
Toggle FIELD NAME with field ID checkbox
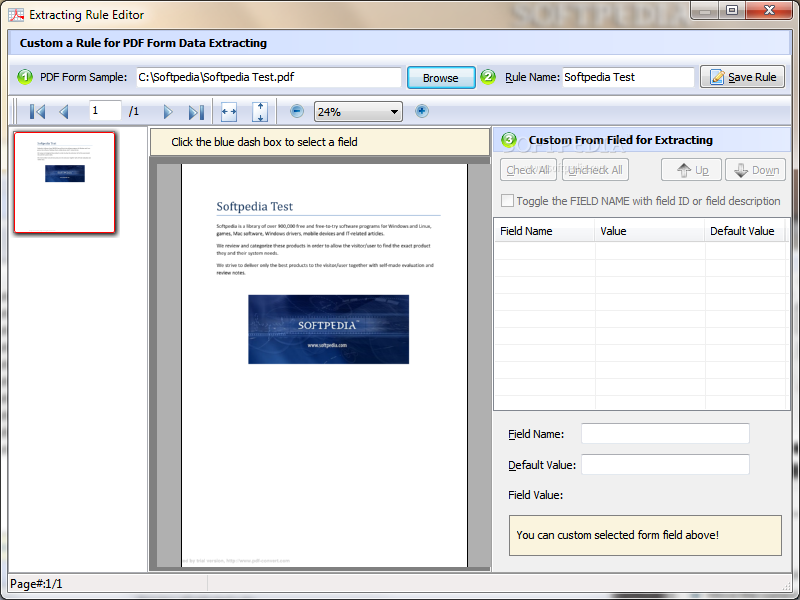pos(508,201)
